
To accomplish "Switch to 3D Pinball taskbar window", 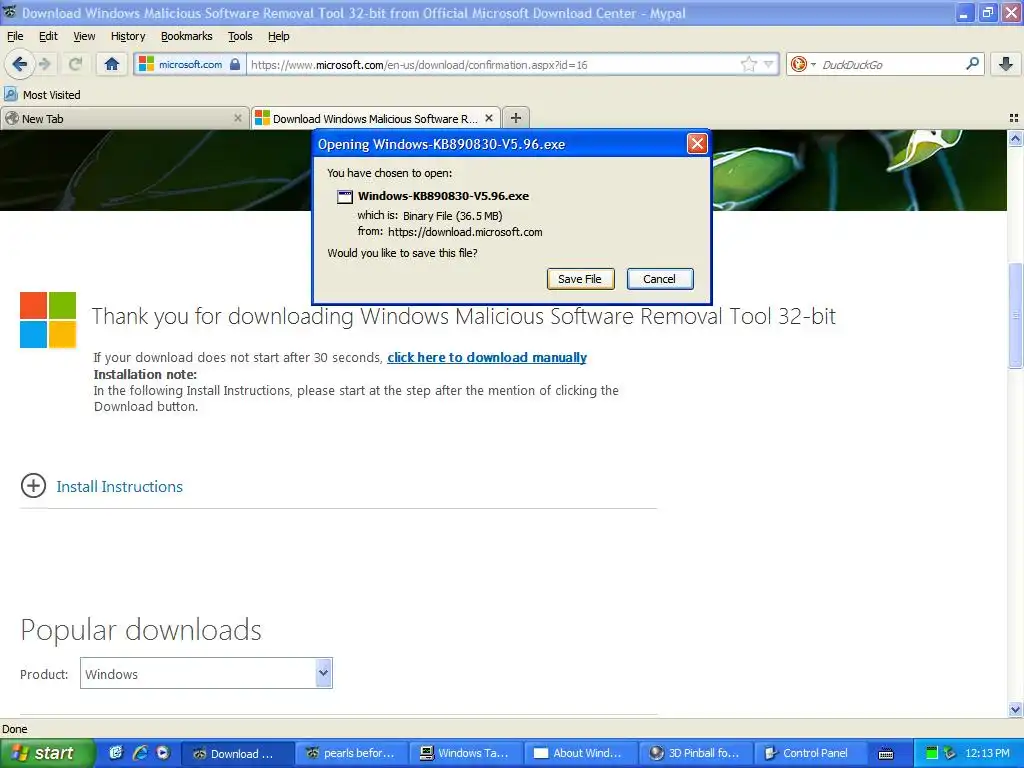I will tap(696, 754).
